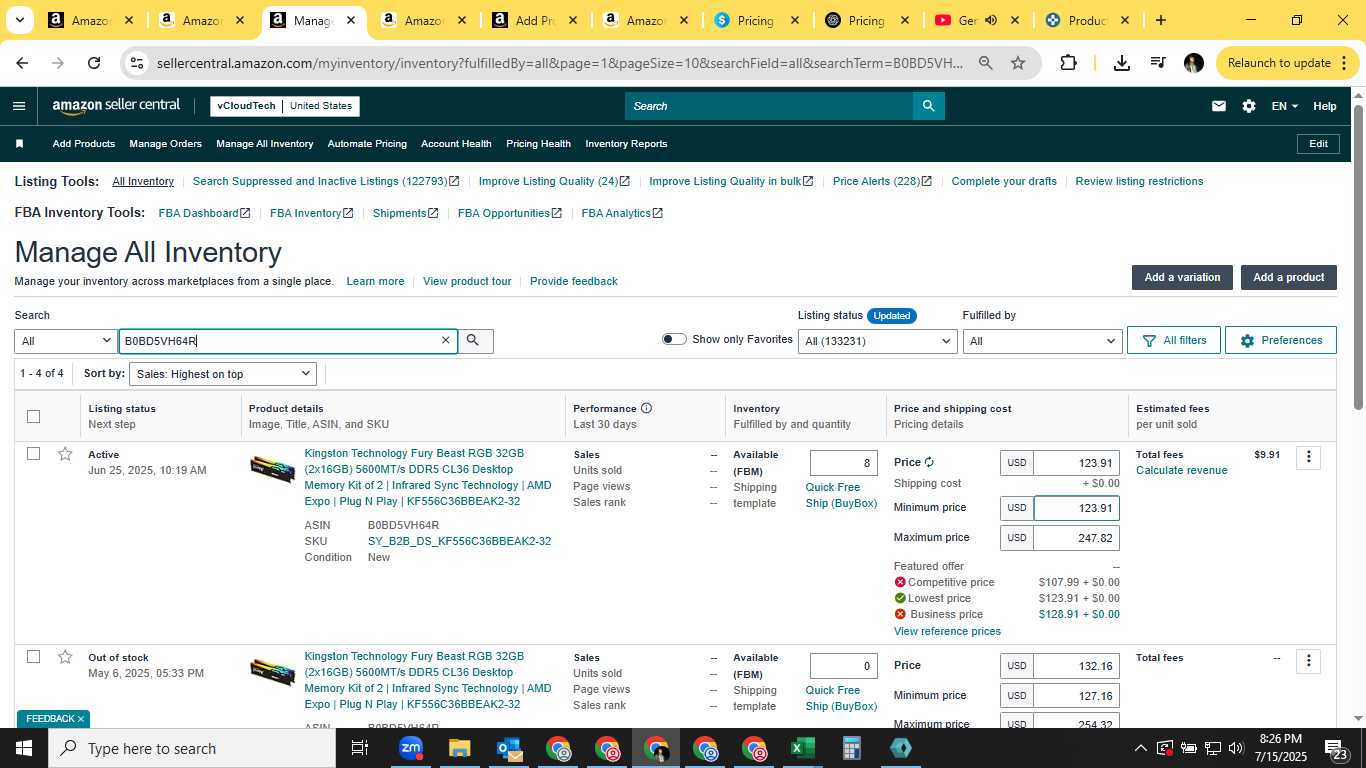Click the refresh icon next to Price
Screen dimensions: 1366x768
[x=929, y=462]
